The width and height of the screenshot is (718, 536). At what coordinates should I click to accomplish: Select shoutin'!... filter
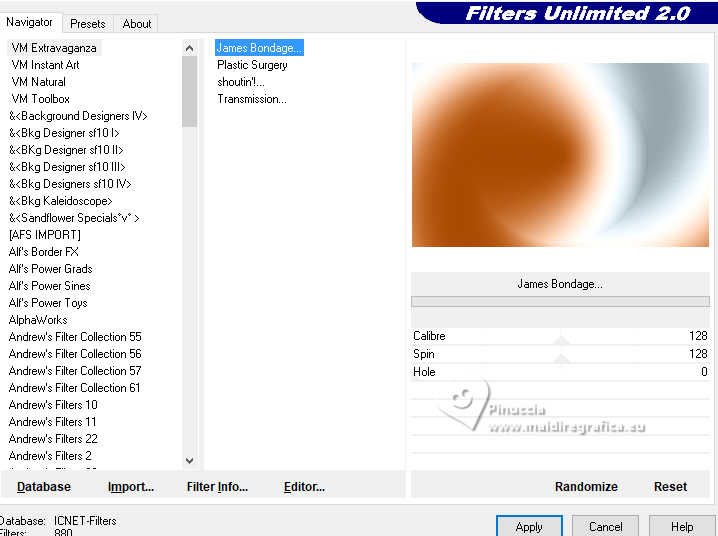[241, 82]
